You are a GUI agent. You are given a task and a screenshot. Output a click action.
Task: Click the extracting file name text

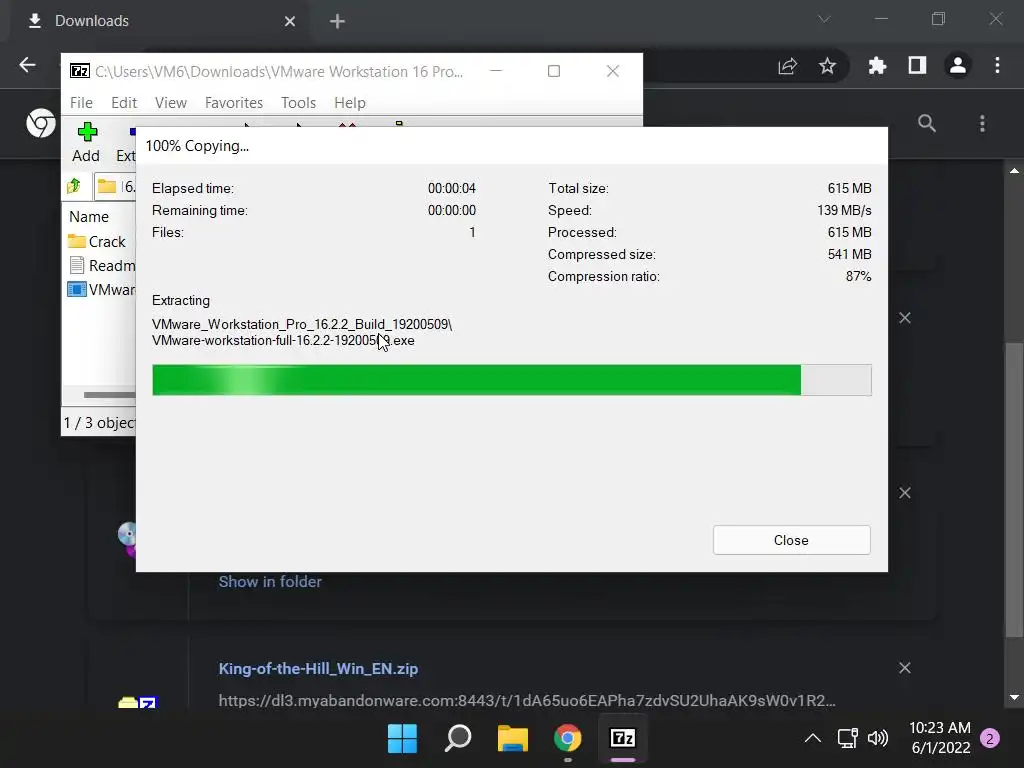tap(302, 332)
